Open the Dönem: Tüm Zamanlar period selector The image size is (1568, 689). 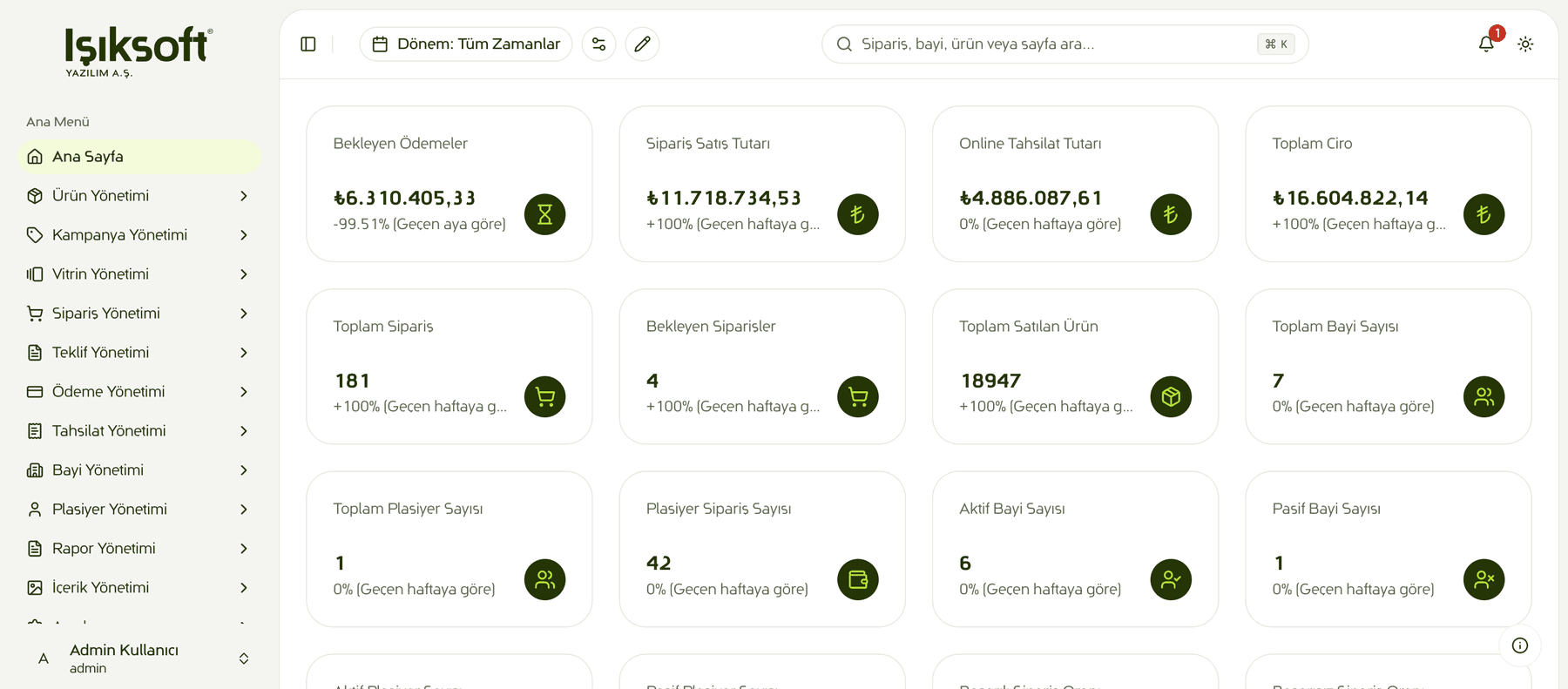pyautogui.click(x=466, y=44)
